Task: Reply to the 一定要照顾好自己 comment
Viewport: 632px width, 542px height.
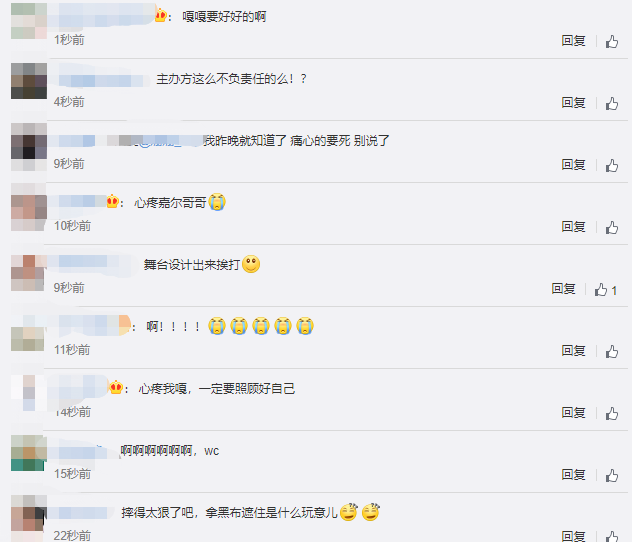Action: point(574,413)
